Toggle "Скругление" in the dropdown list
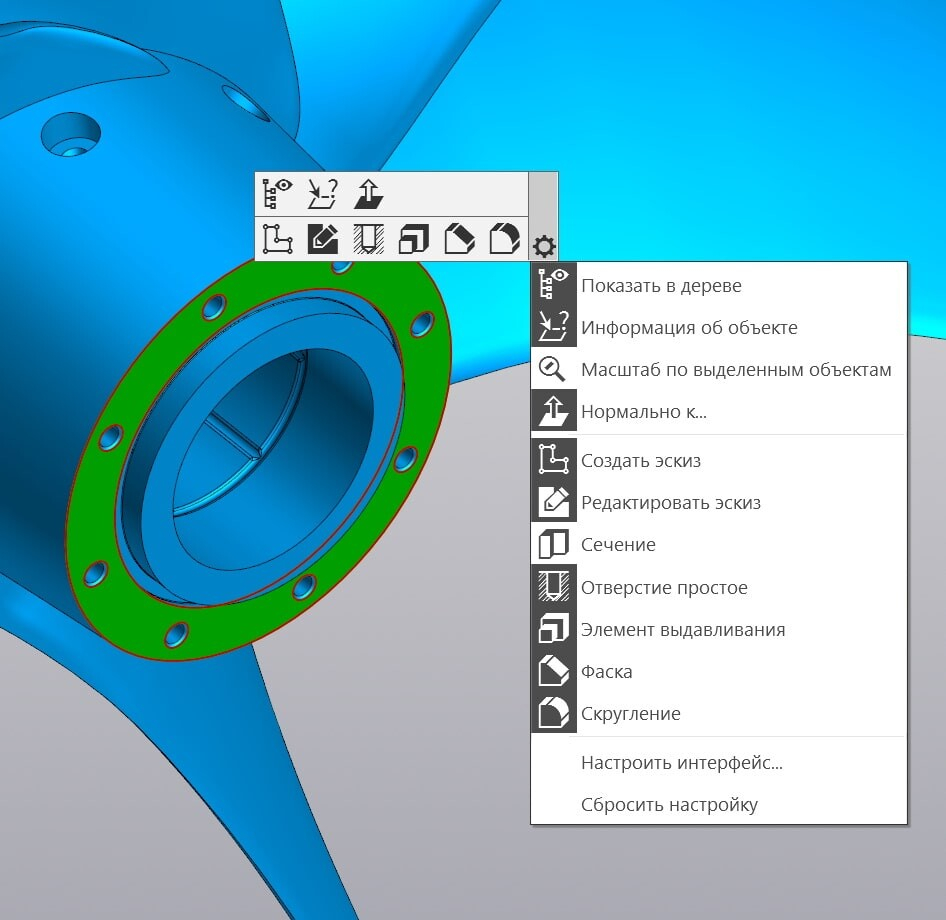Viewport: 946px width, 920px height. click(719, 713)
